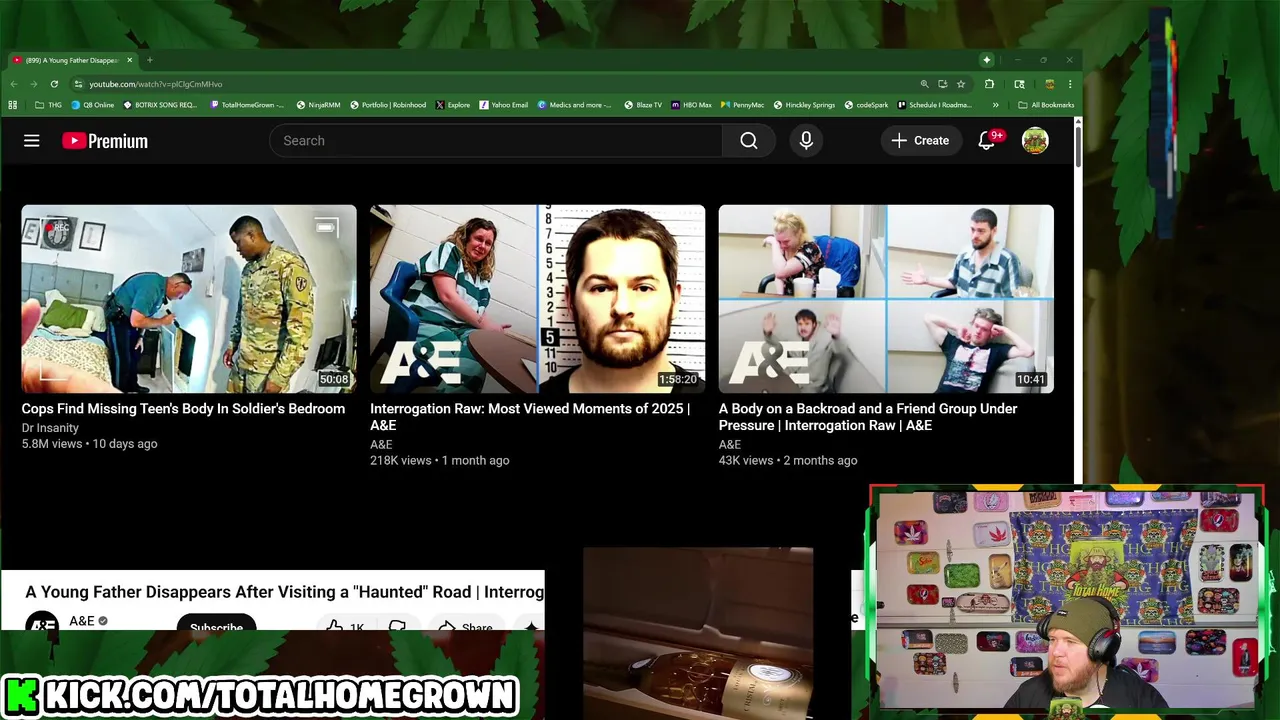Open HBO Max bookmark
This screenshot has width=1280, height=720.
(x=692, y=105)
